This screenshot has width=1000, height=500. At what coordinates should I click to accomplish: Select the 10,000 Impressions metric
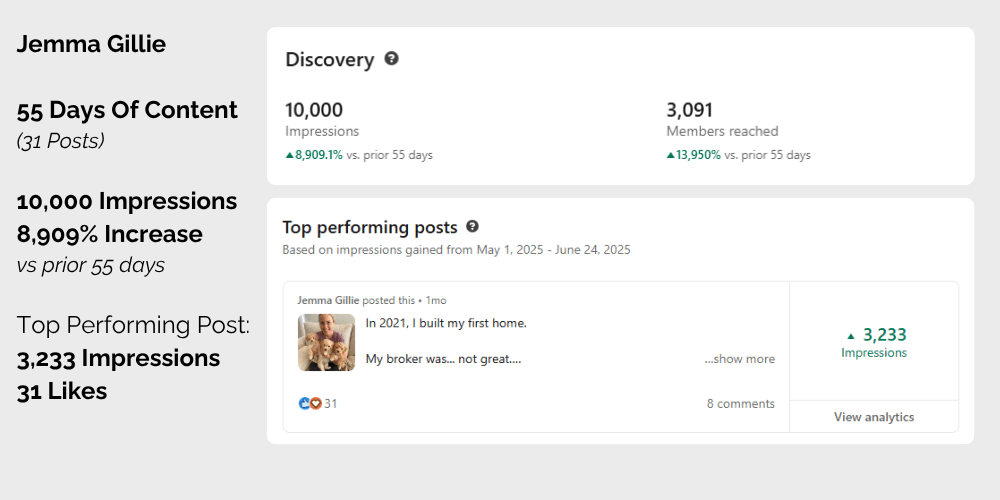[322, 119]
